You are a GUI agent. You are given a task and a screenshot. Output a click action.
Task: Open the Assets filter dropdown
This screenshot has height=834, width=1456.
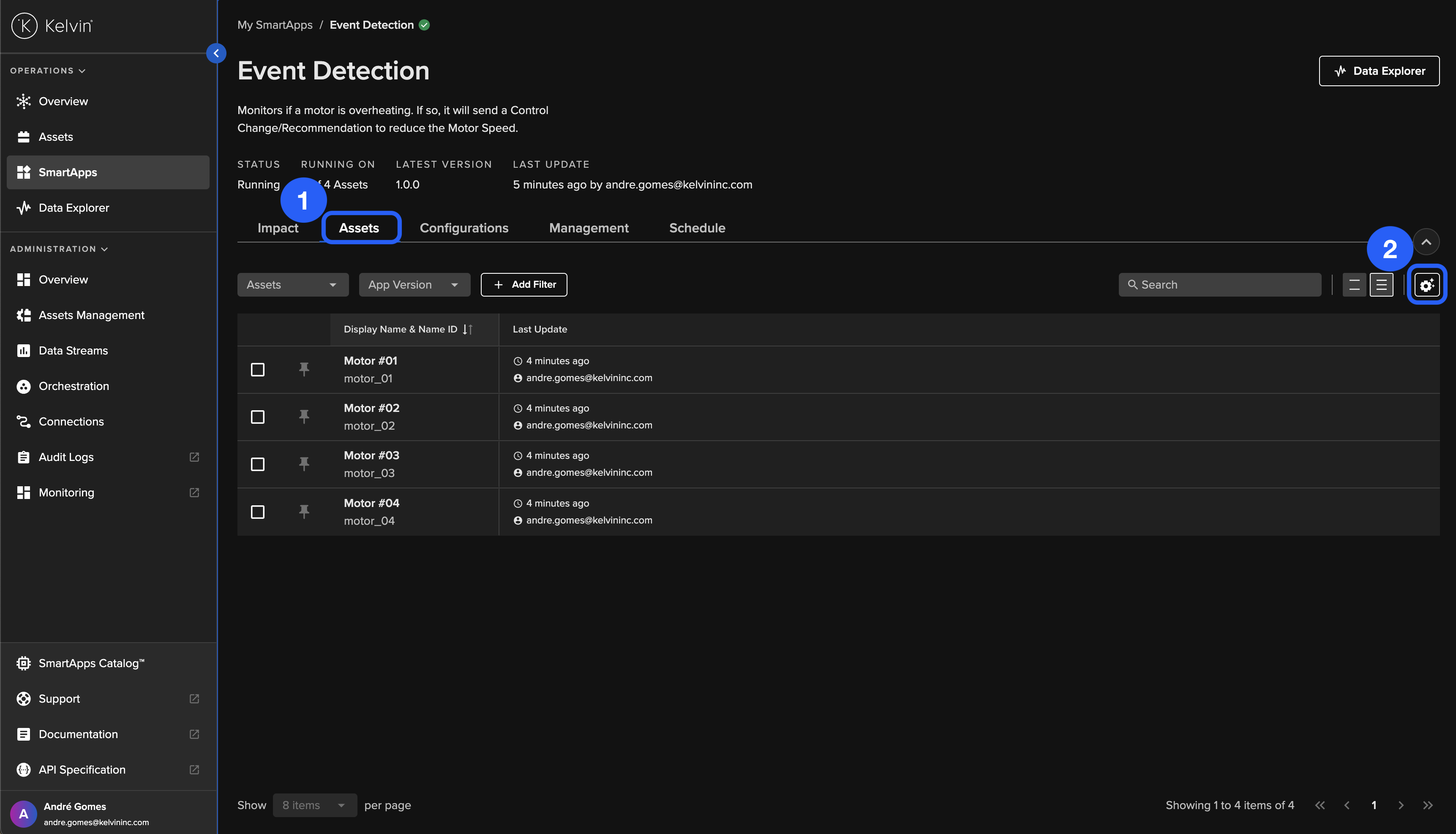[293, 285]
